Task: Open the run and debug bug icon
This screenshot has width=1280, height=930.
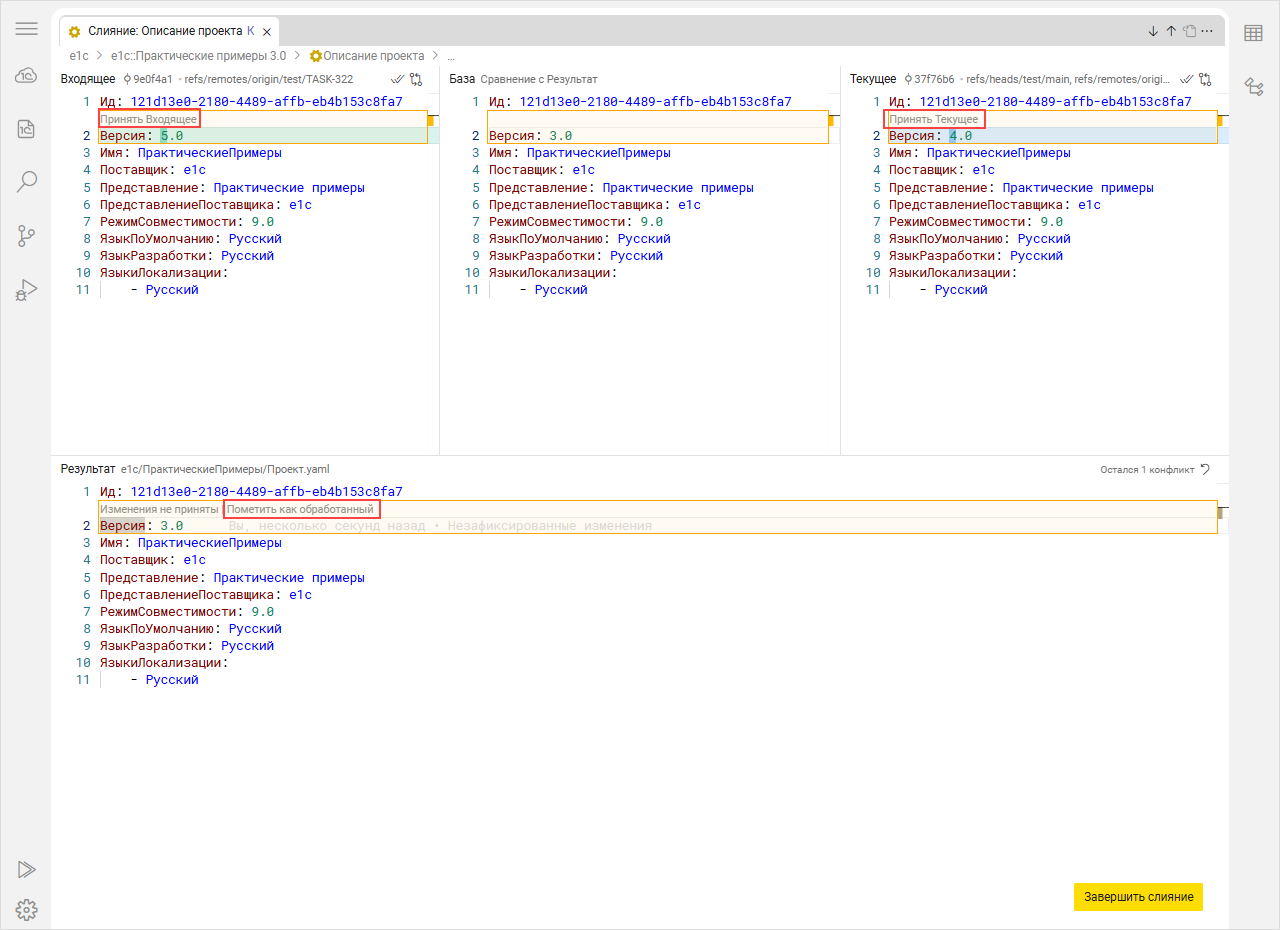Action: [x=27, y=290]
